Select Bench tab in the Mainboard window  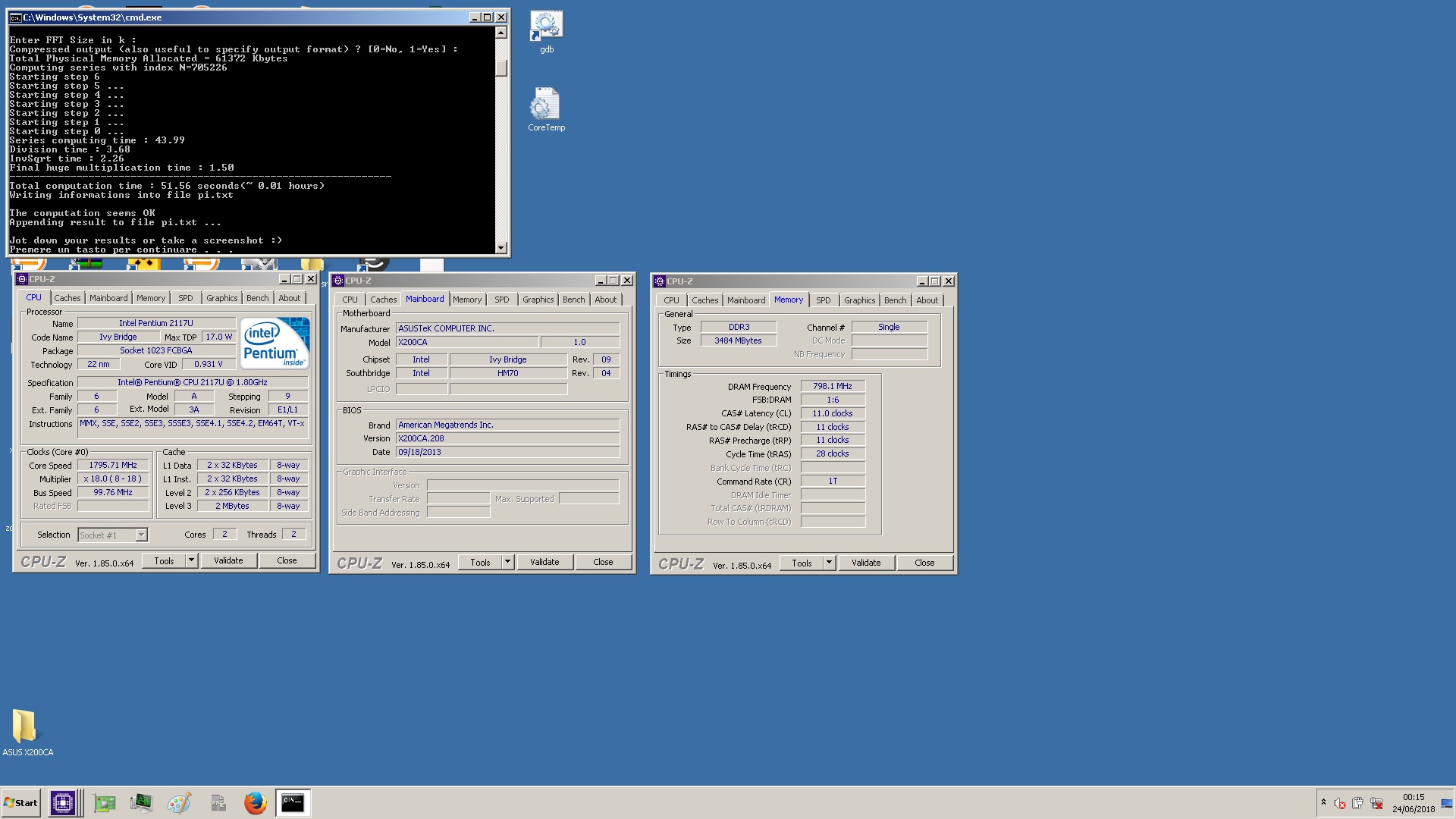tap(574, 300)
